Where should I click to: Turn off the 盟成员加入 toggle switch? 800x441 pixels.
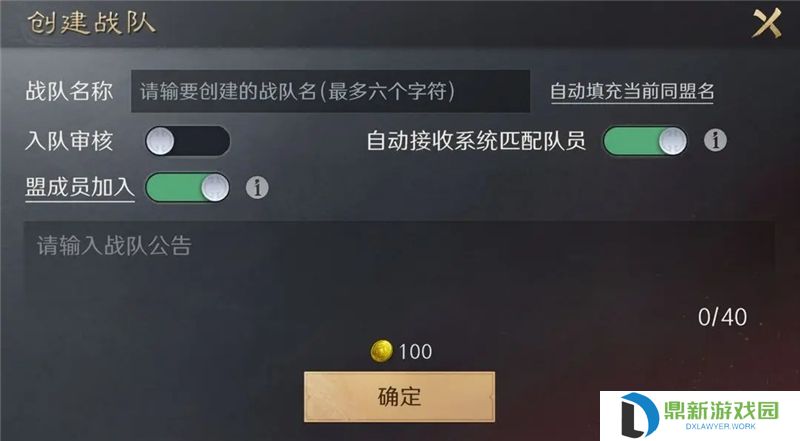pos(187,187)
